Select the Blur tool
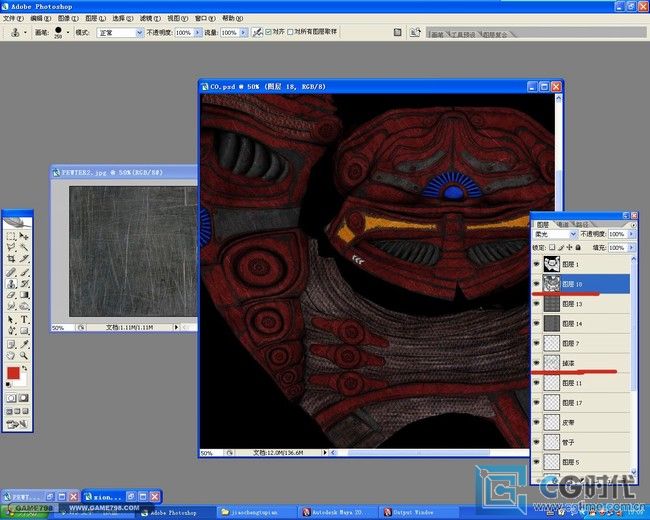This screenshot has height=520, width=650. pyautogui.click(x=11, y=306)
